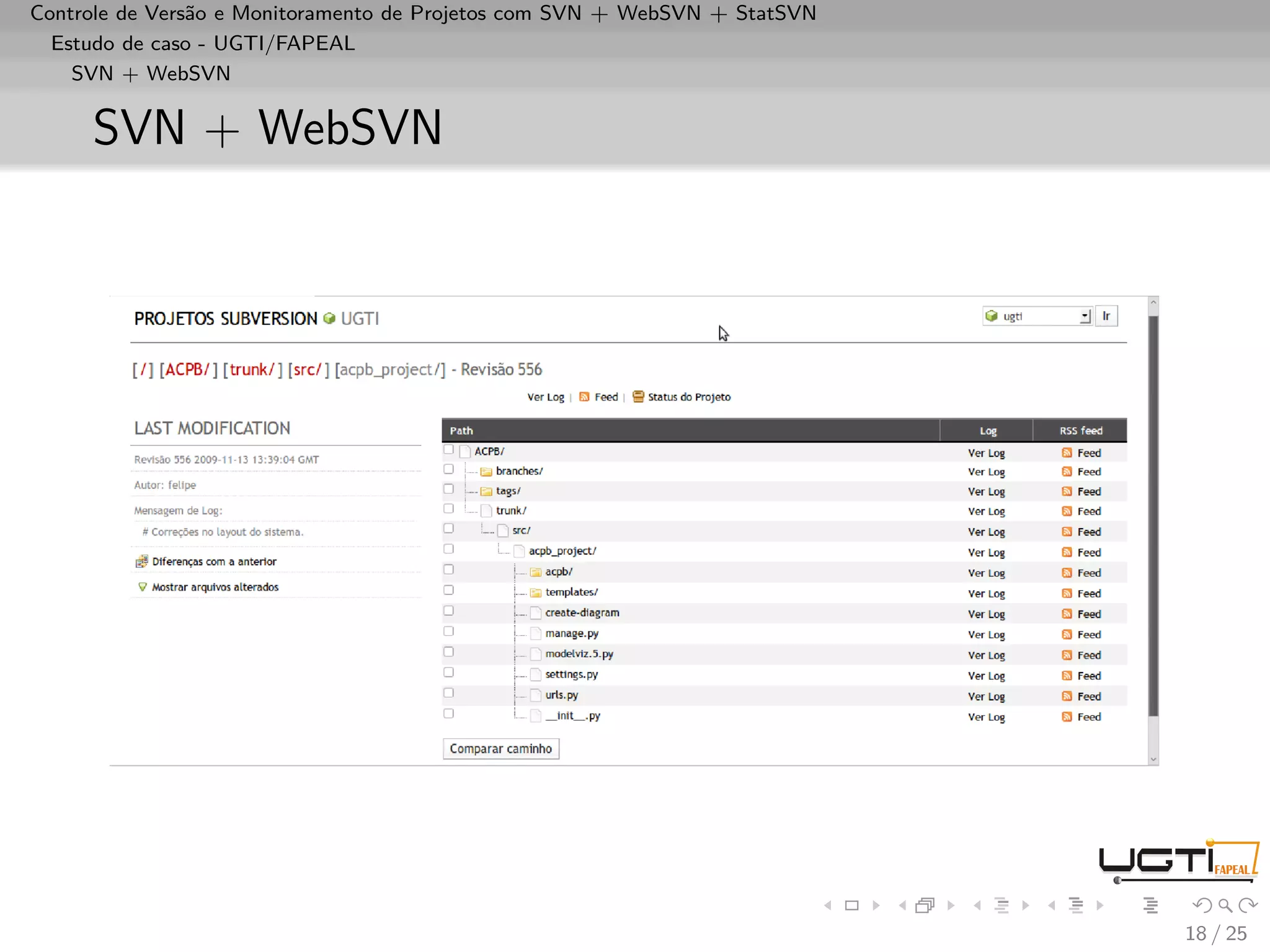Image resolution: width=1270 pixels, height=952 pixels.
Task: Open the __init__.py file
Action: coord(572,716)
